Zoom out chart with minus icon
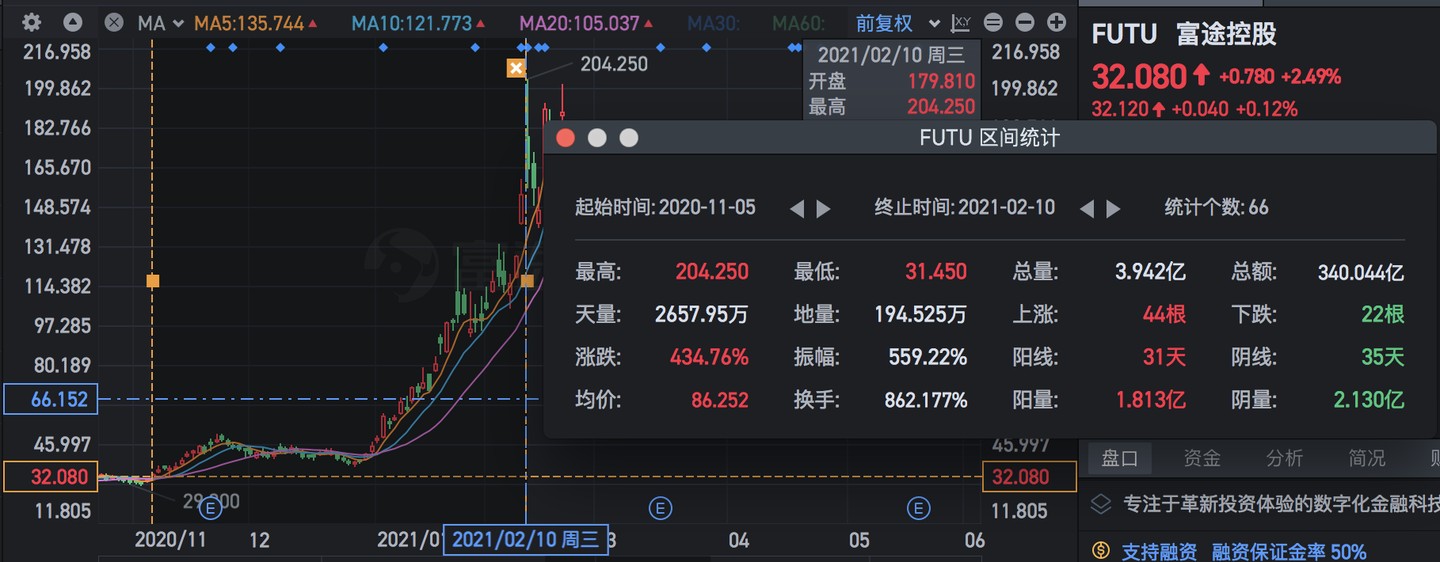Screen dimensions: 1440x562 1025,22
